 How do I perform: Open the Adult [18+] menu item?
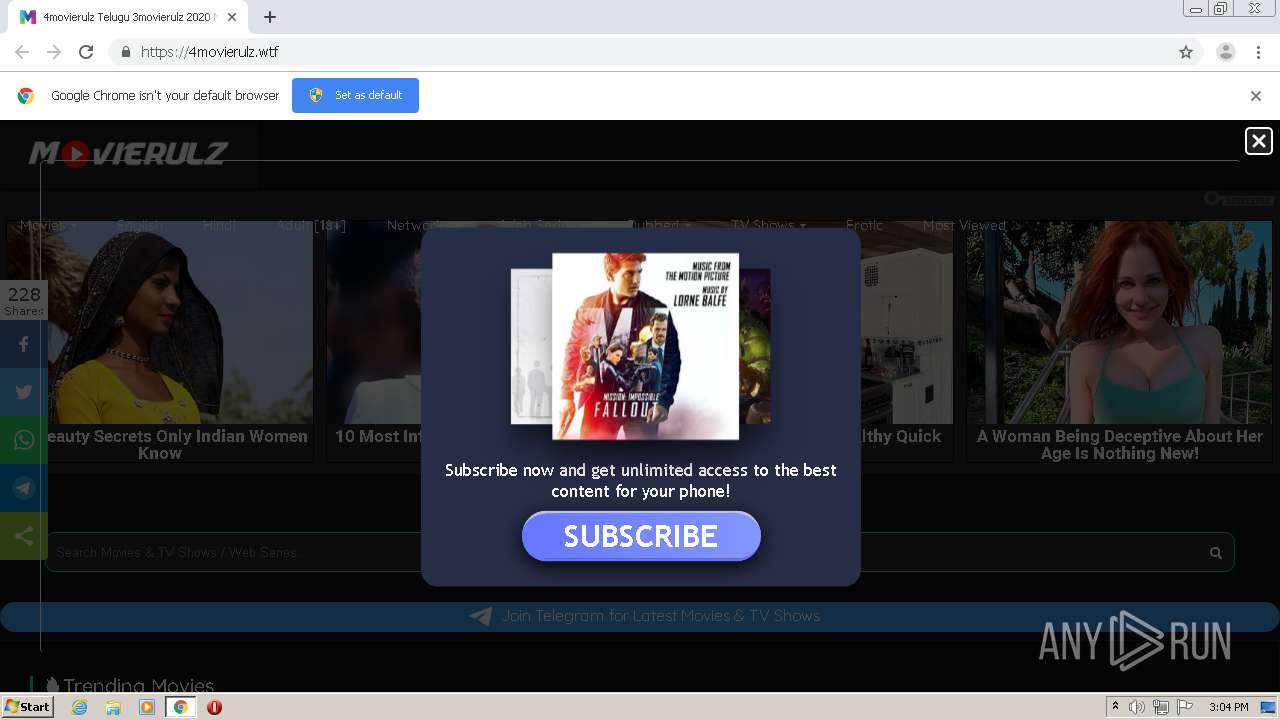(x=311, y=225)
